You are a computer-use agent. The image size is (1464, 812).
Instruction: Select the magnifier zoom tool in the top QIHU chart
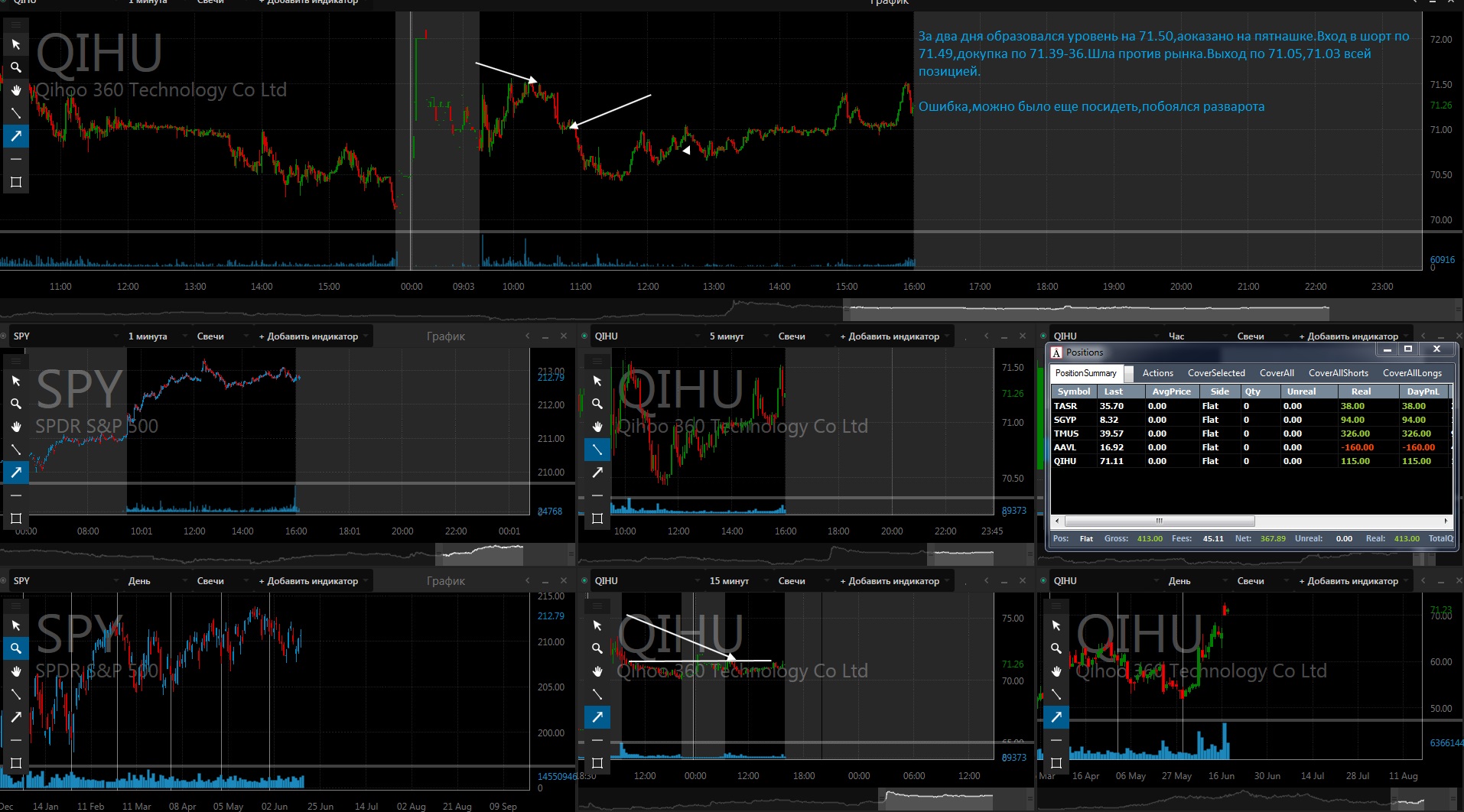pyautogui.click(x=15, y=67)
